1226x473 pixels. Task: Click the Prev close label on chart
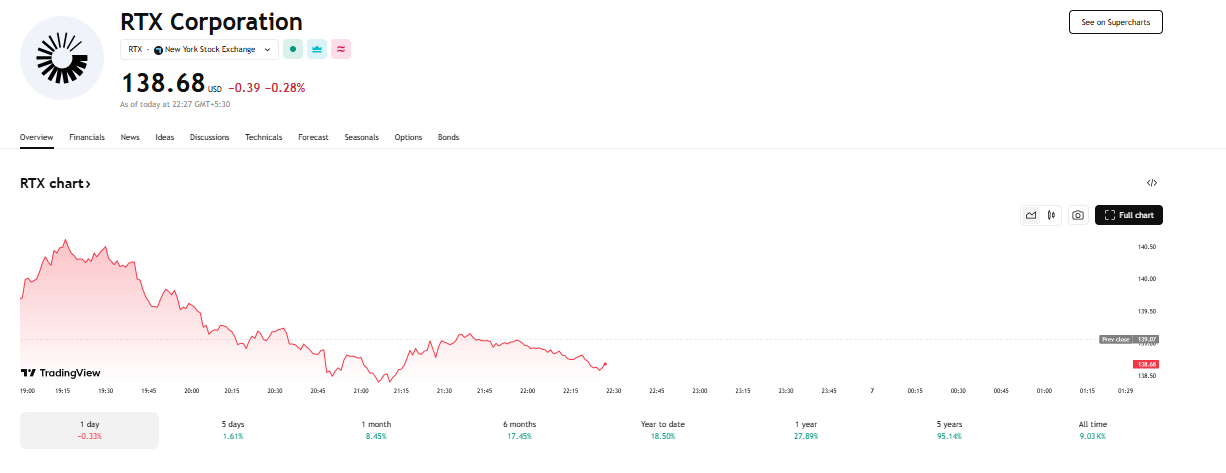1115,339
